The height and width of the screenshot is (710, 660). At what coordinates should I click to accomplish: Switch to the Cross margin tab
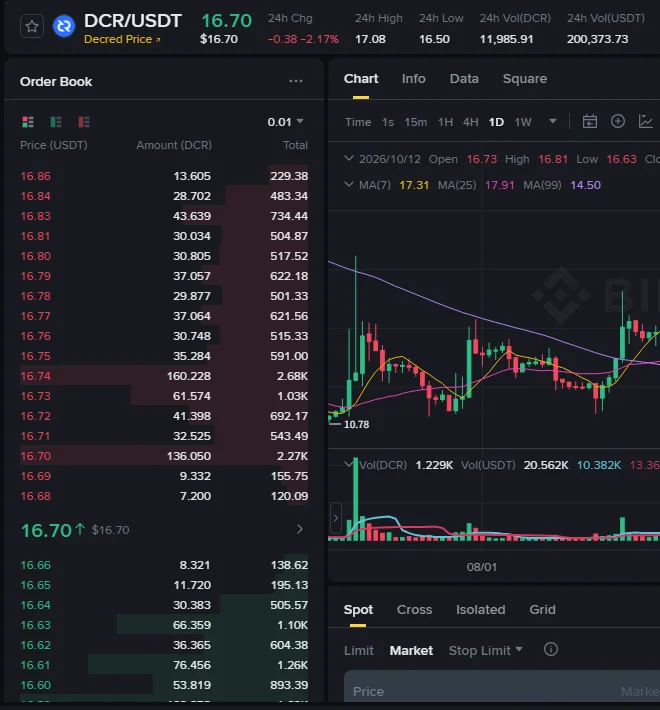click(x=414, y=609)
